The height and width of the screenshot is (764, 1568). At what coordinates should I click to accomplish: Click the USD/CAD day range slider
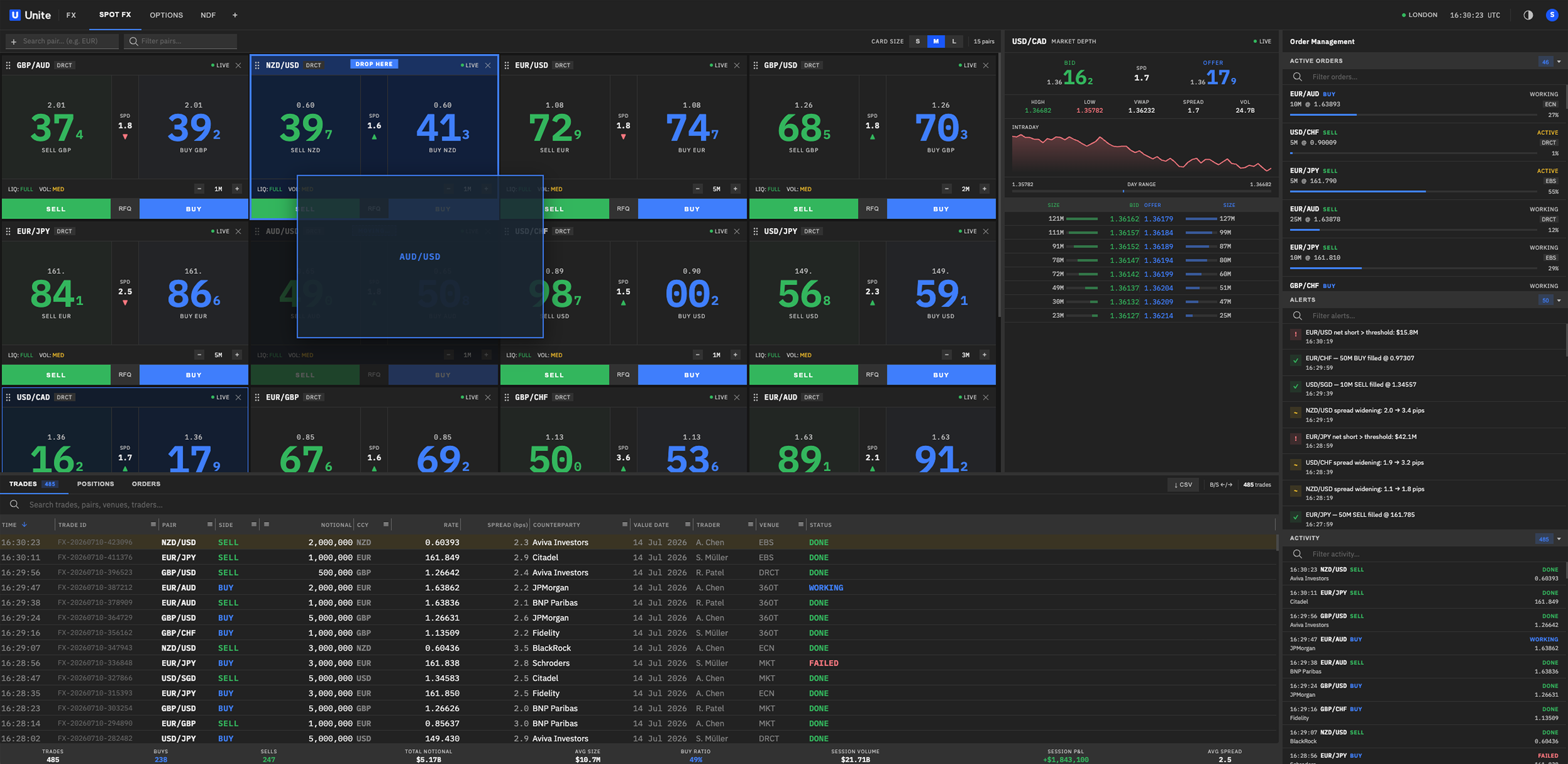pyautogui.click(x=1142, y=191)
